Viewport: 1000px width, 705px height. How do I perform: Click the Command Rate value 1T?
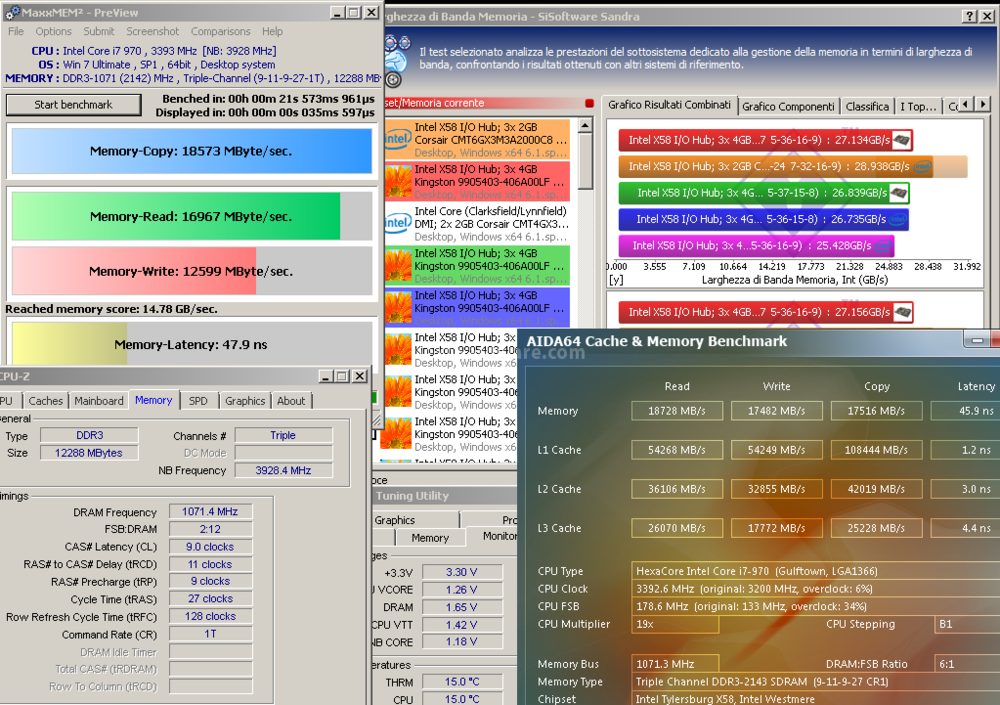pos(210,634)
